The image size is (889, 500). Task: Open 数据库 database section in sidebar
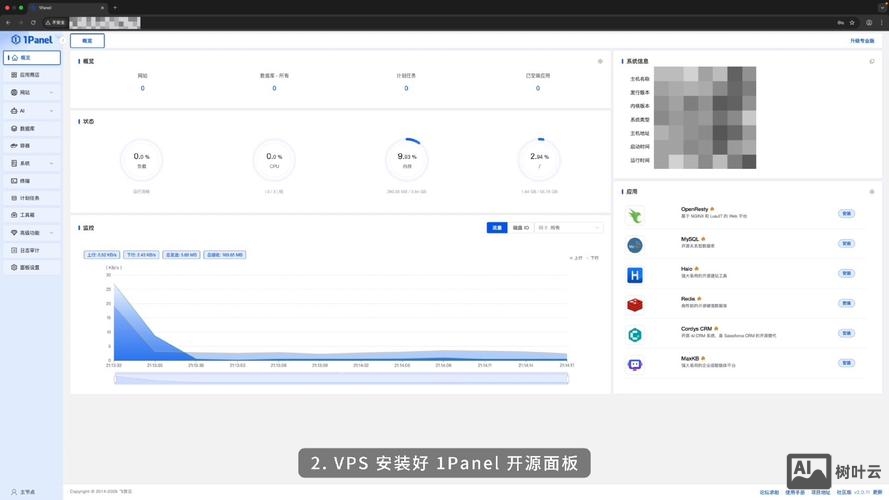tap(32, 129)
